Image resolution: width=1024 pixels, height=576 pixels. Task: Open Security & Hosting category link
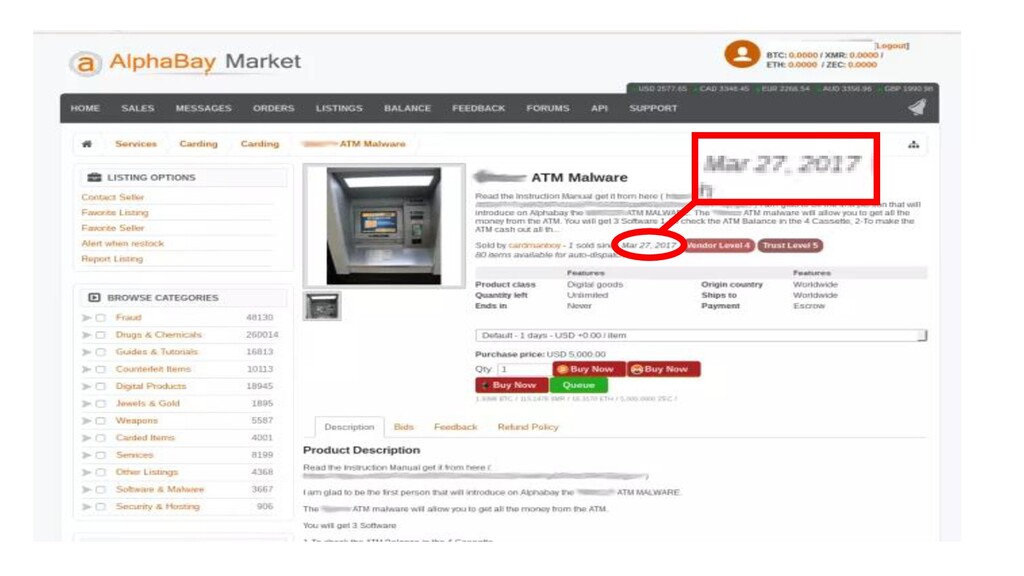[157, 507]
